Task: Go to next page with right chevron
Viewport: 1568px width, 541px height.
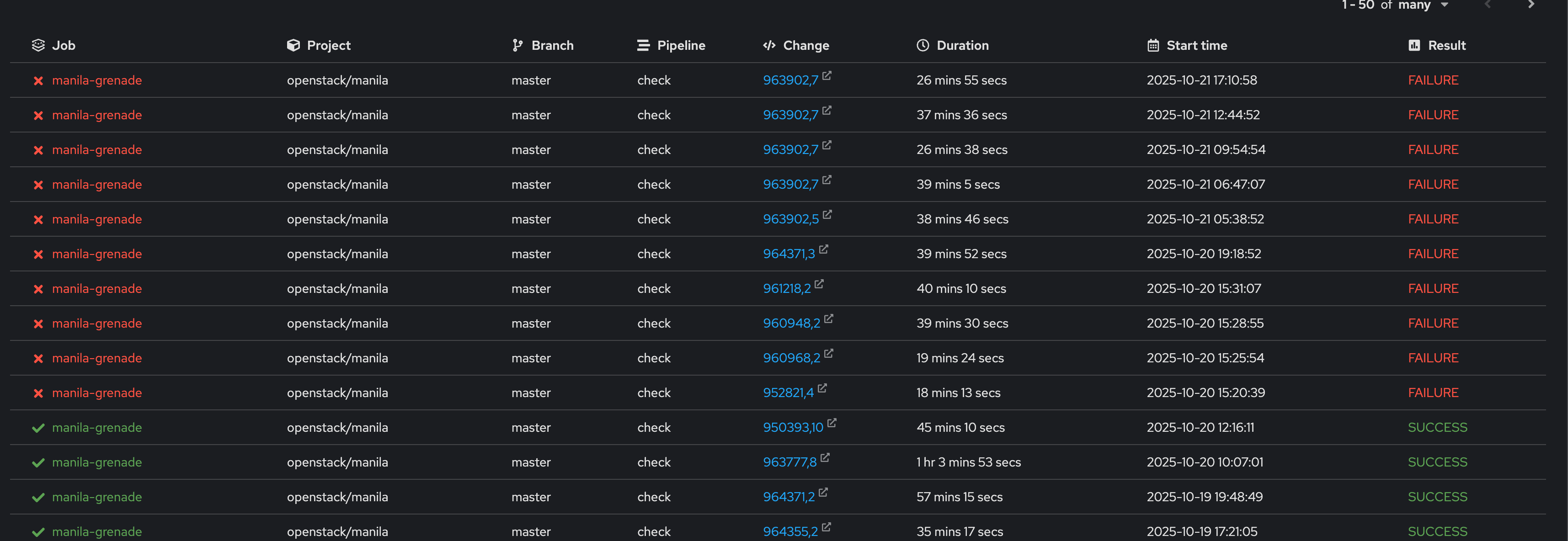Action: [x=1531, y=5]
